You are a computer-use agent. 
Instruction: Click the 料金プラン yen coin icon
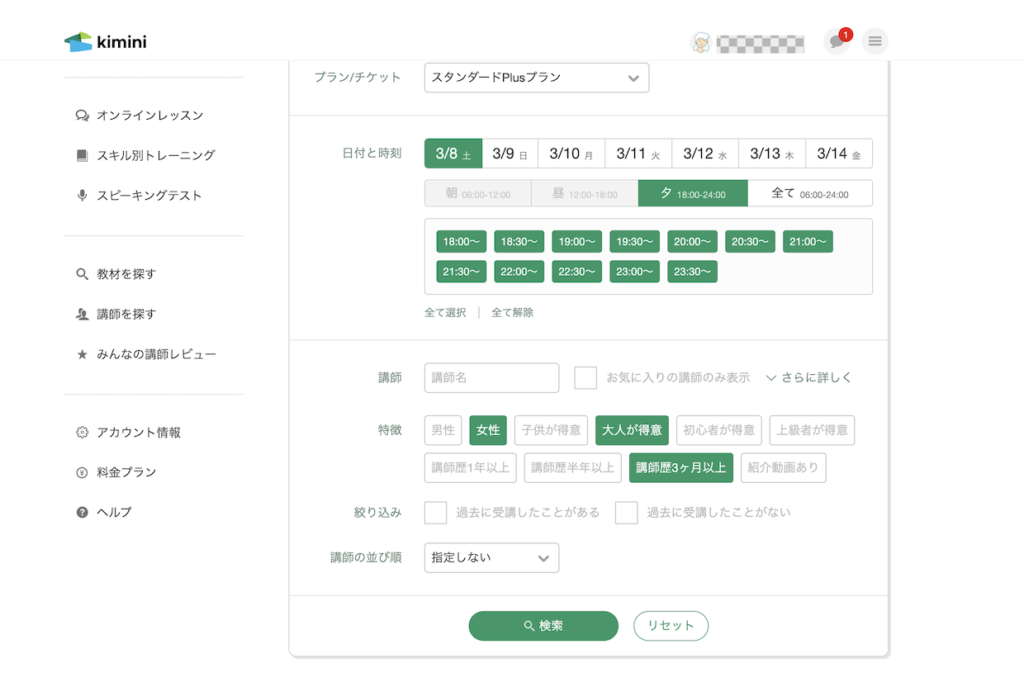pyautogui.click(x=82, y=473)
